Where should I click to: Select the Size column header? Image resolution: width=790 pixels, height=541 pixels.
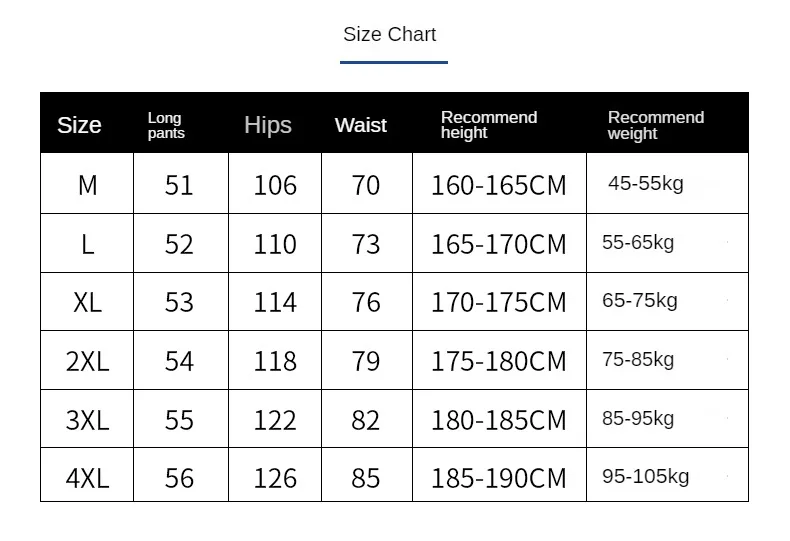coord(79,124)
